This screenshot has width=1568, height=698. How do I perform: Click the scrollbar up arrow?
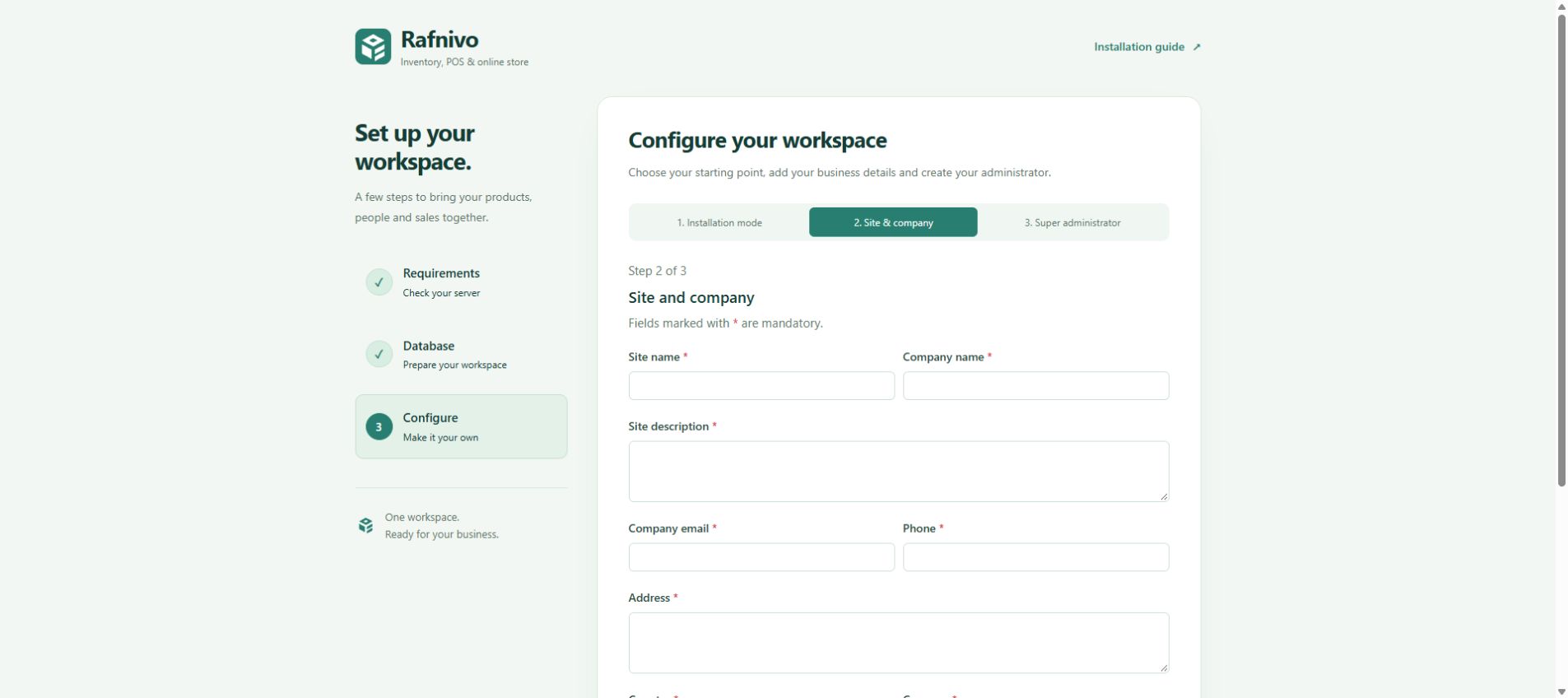click(1561, 7)
